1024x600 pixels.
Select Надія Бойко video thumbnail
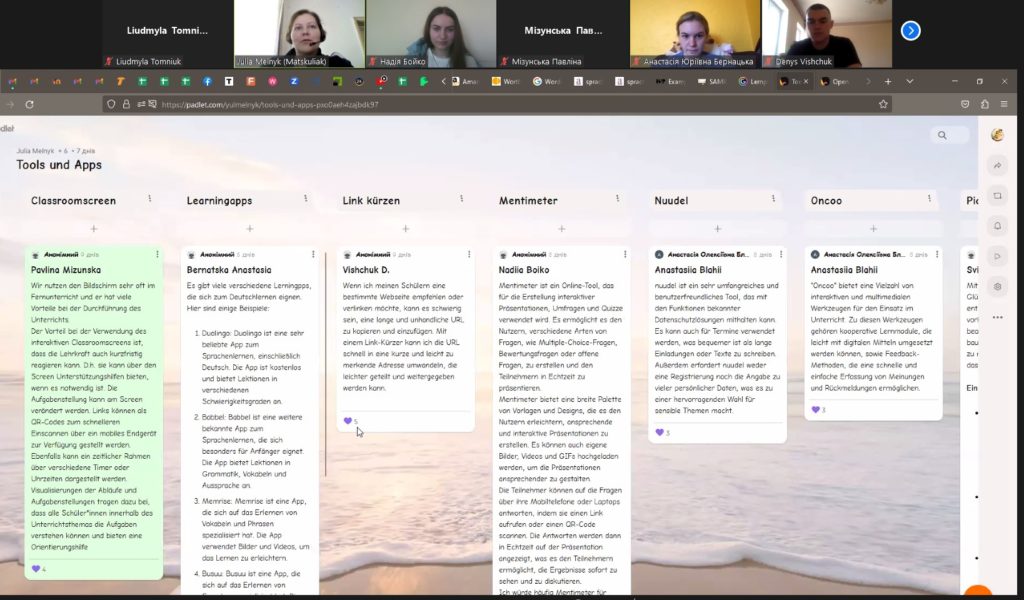[x=431, y=34]
